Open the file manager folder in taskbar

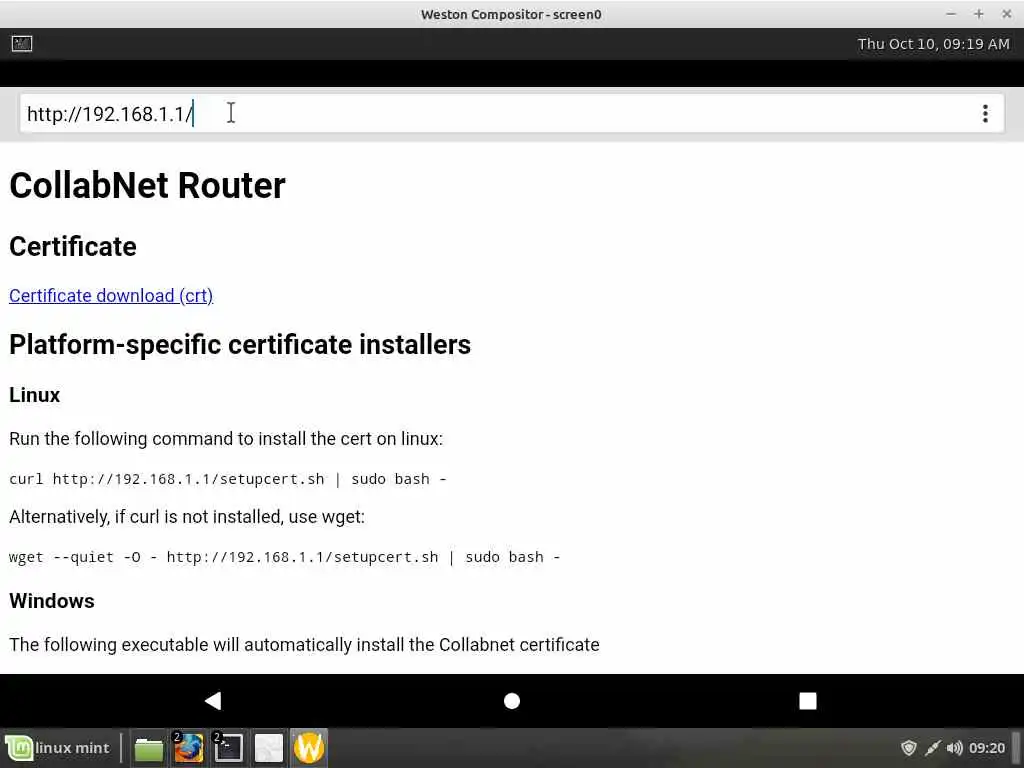tap(149, 748)
